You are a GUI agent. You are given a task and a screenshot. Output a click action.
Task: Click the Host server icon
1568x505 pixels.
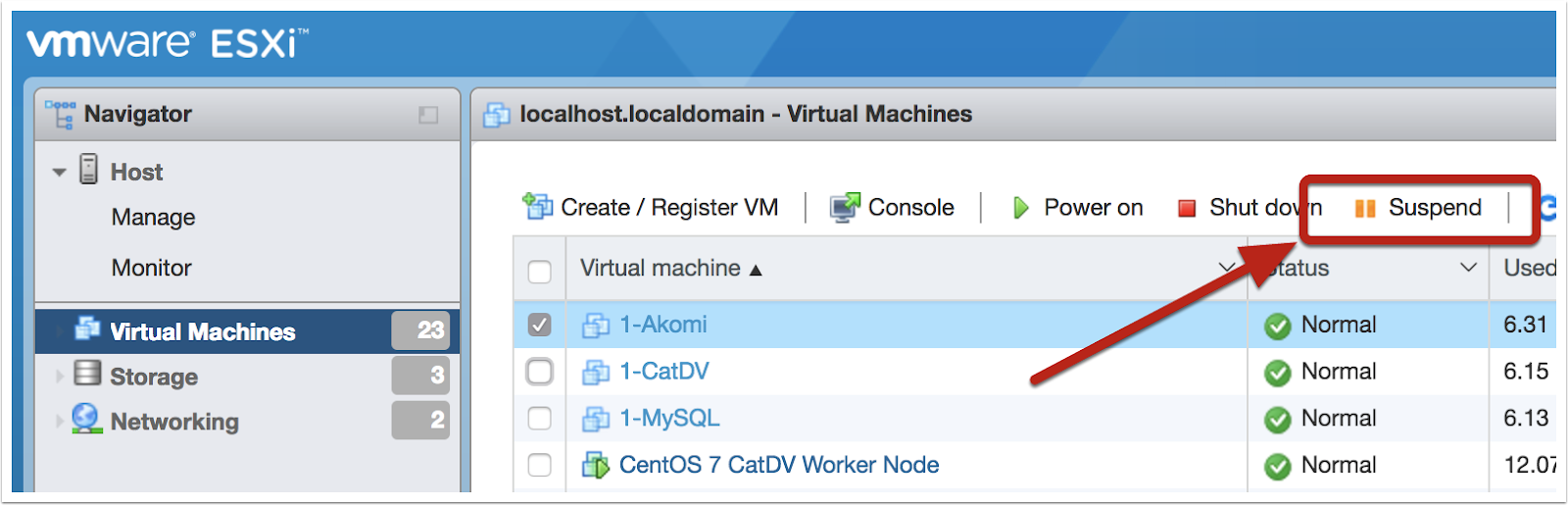[89, 170]
